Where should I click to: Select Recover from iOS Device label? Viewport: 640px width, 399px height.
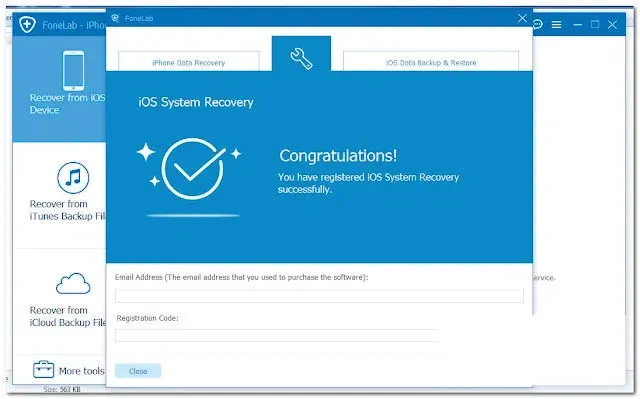pos(67,104)
